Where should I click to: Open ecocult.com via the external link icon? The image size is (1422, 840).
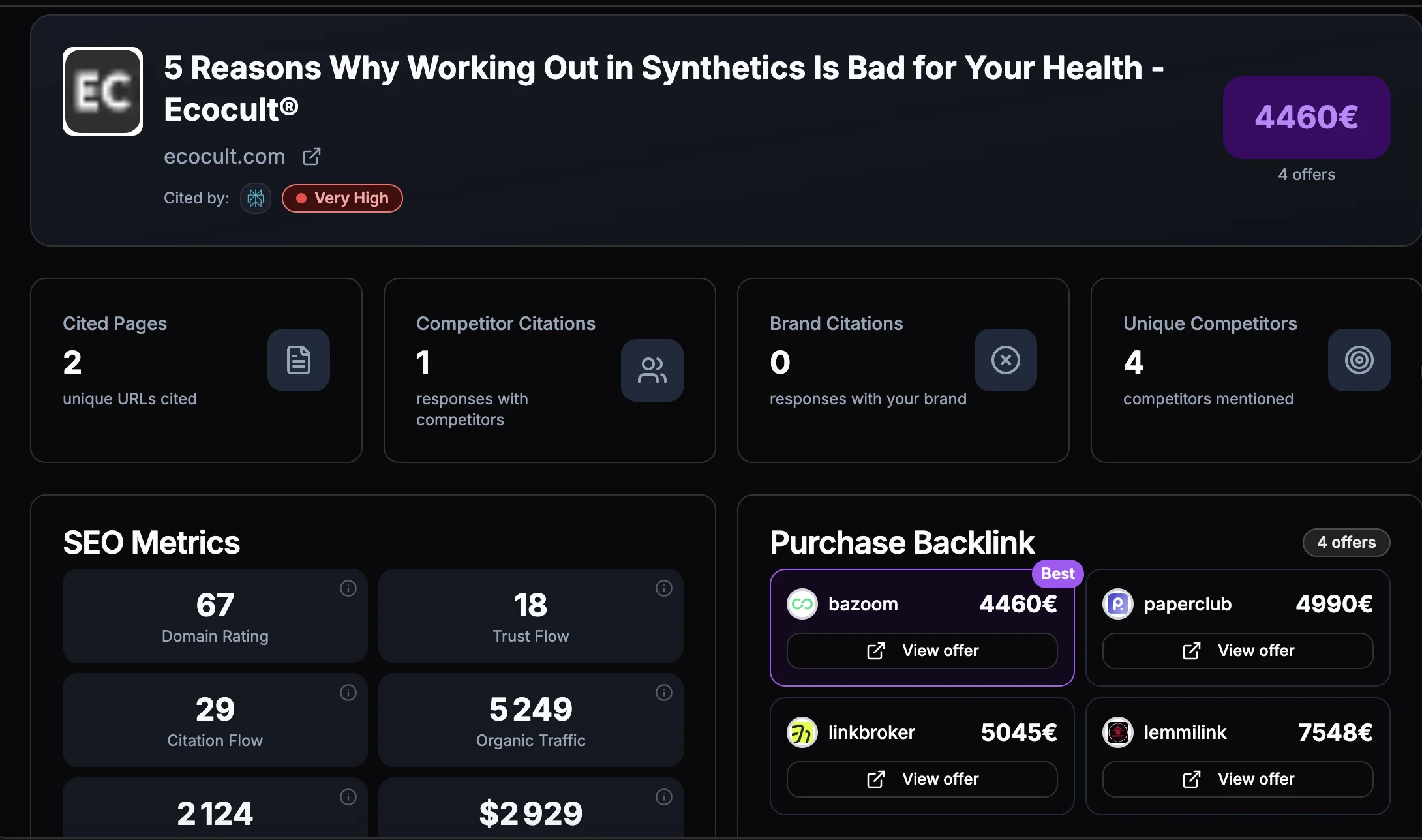point(311,156)
